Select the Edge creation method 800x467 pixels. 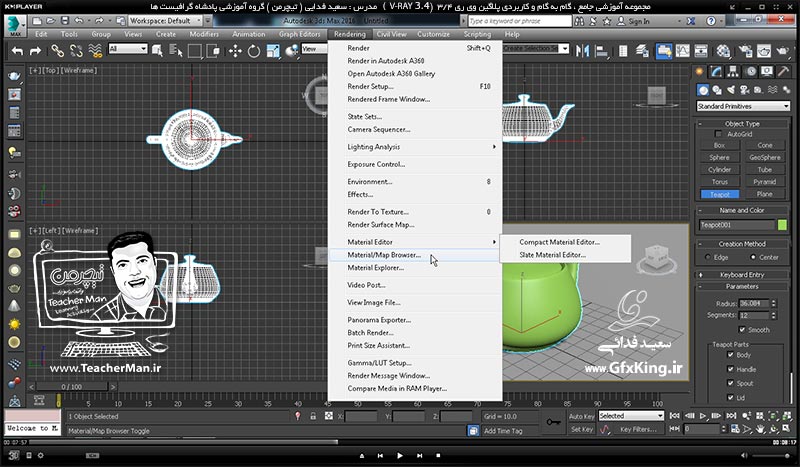tap(708, 257)
